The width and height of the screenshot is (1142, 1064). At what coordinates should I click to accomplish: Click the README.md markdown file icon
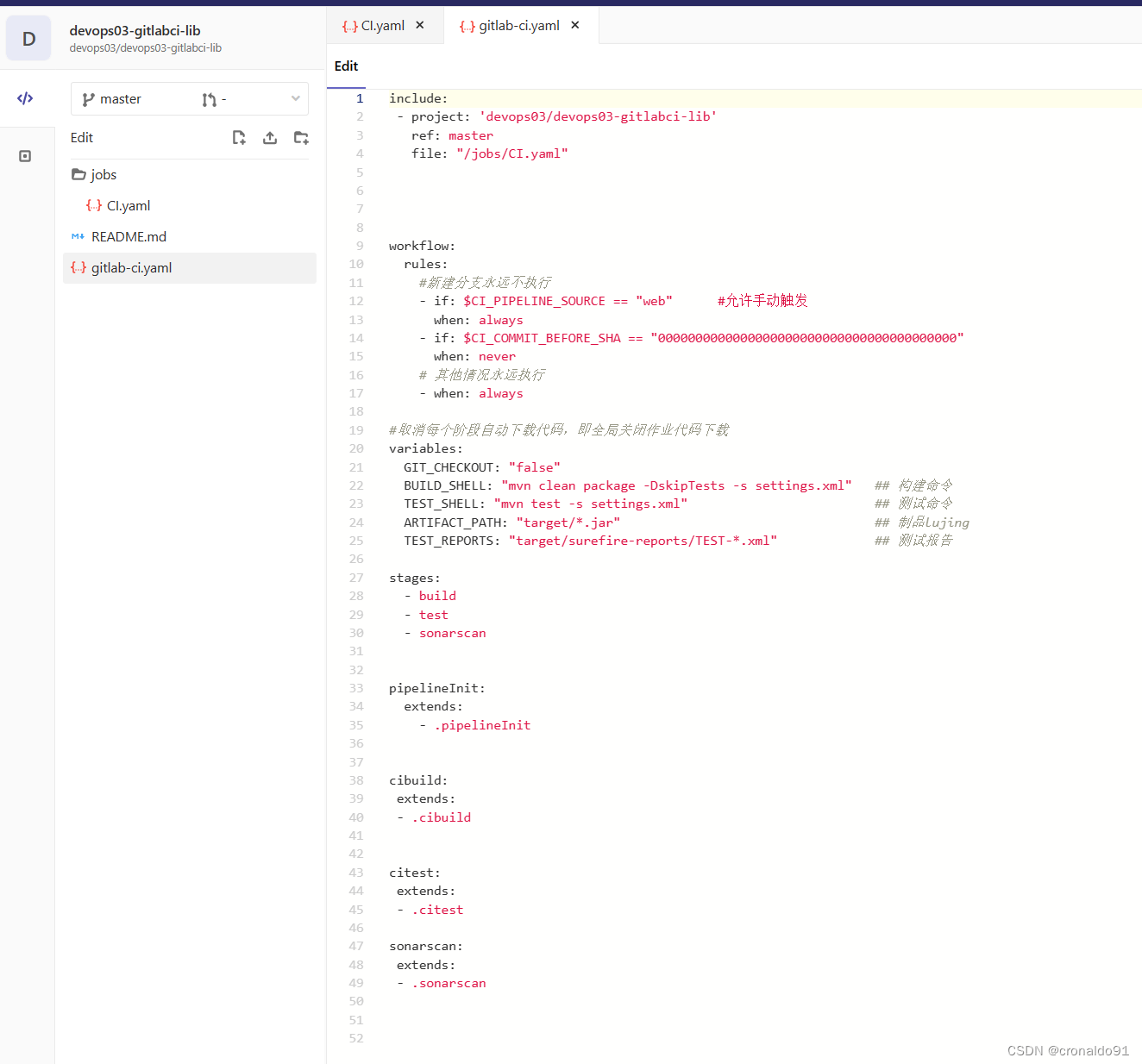(x=78, y=236)
